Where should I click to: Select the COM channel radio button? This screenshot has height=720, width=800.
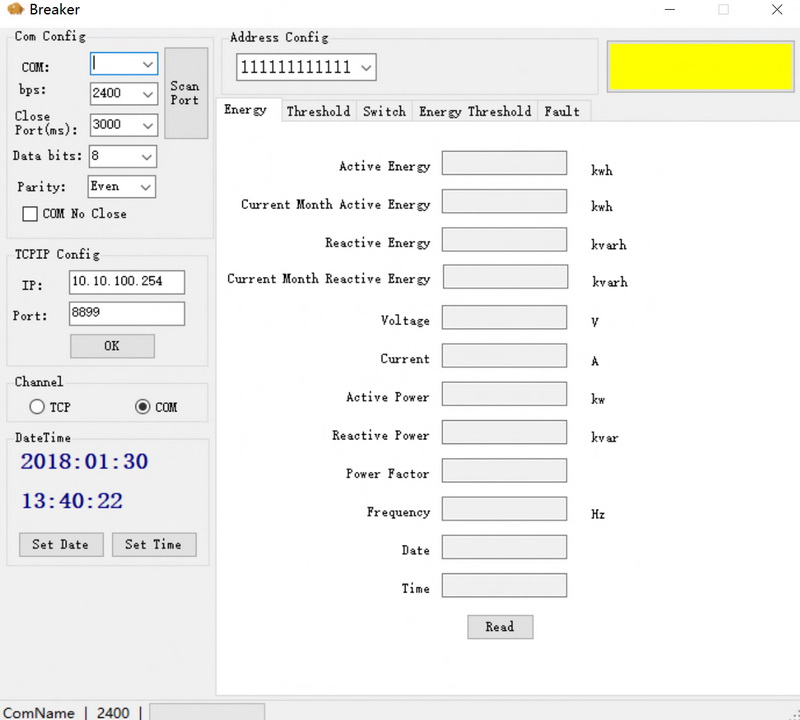(142, 407)
